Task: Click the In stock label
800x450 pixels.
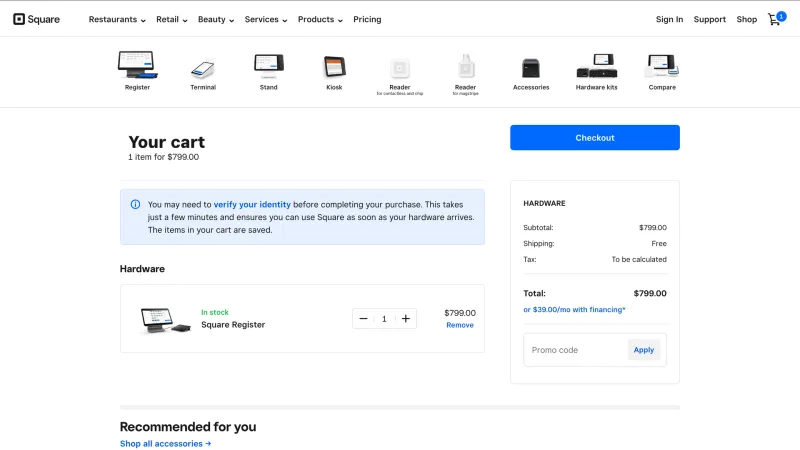Action: pos(215,312)
